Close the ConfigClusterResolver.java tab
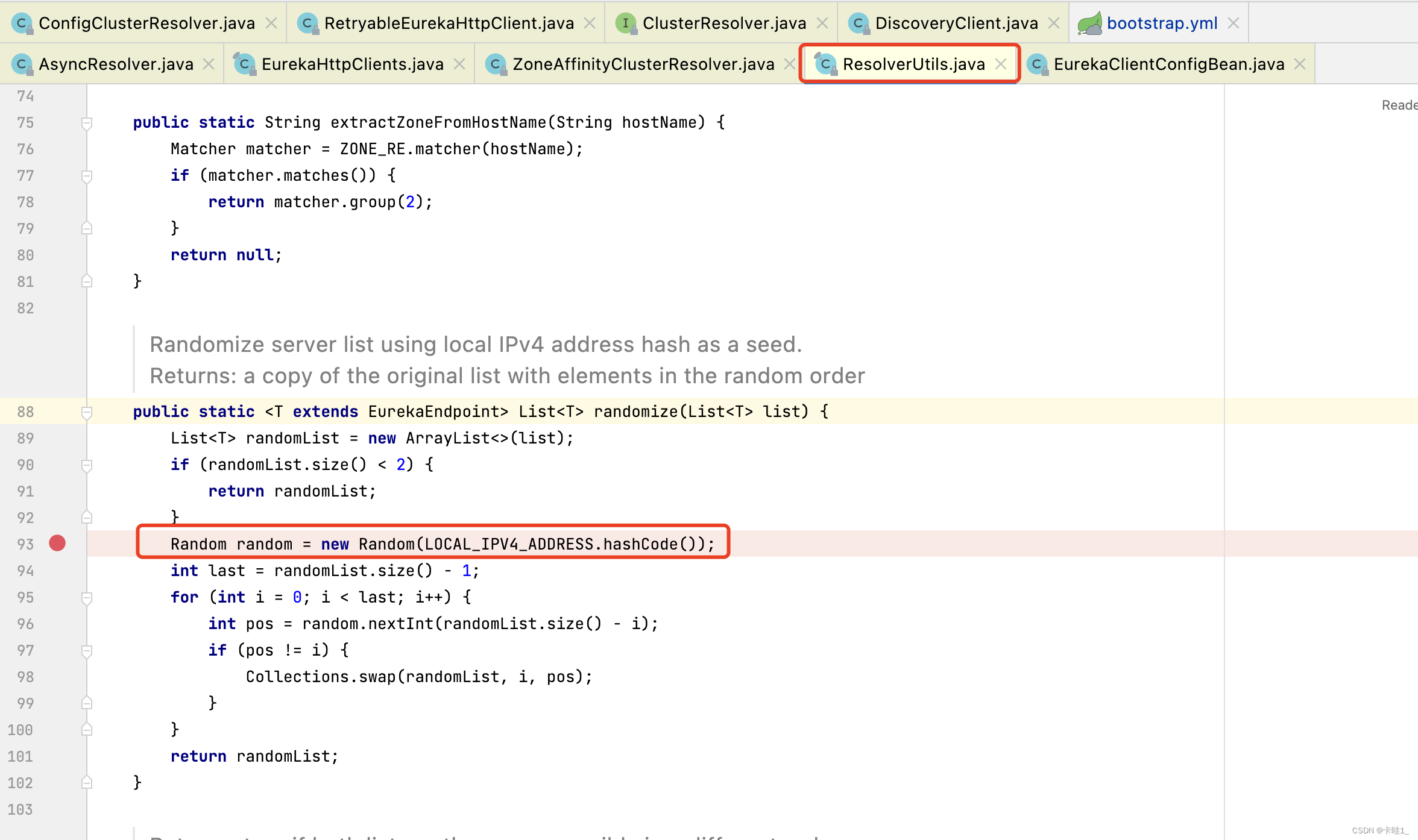Image resolution: width=1418 pixels, height=840 pixels. pos(271,24)
